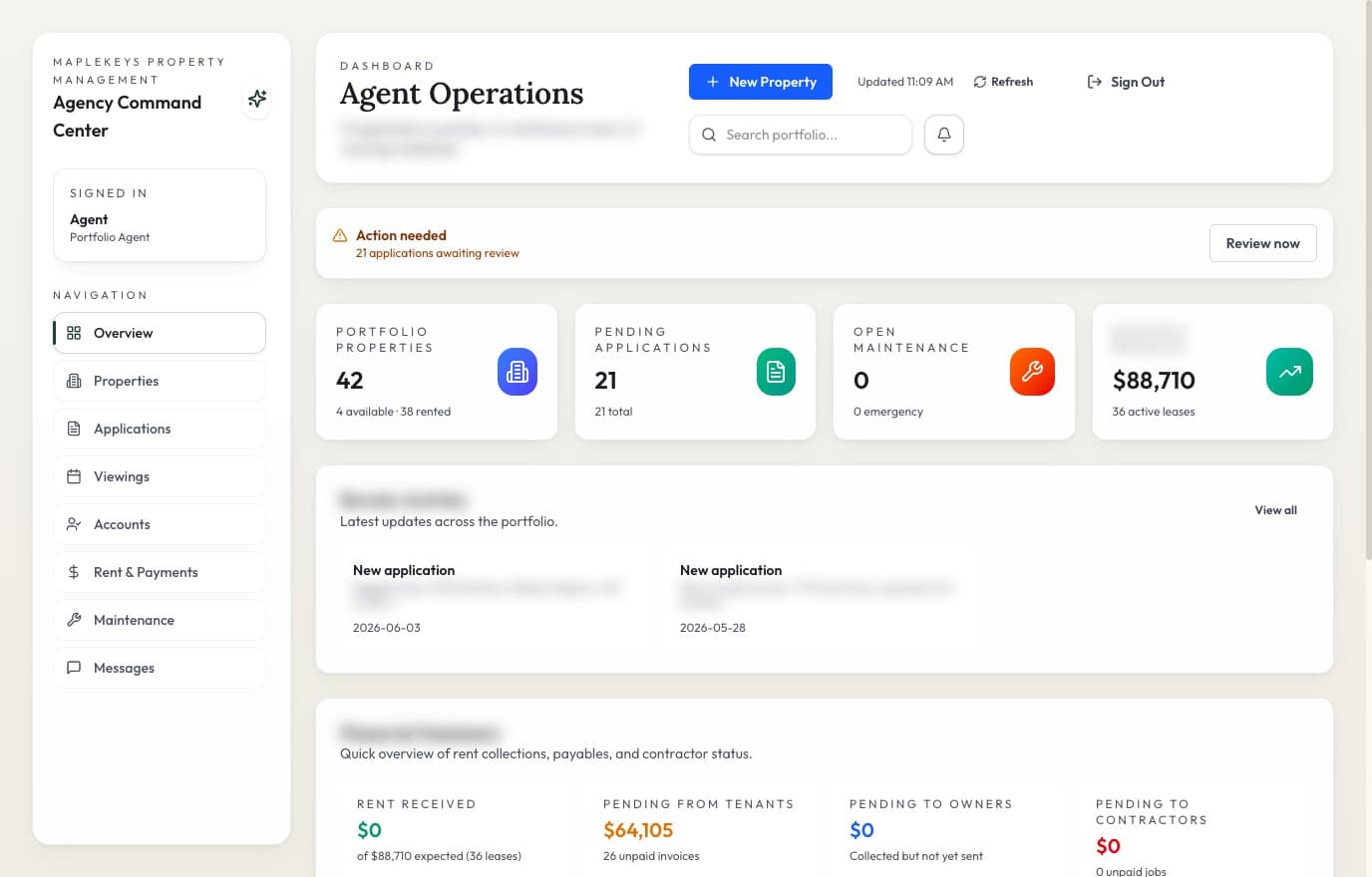The image size is (1372, 877).
Task: Click the '36 active leases' text
Action: point(1154,412)
